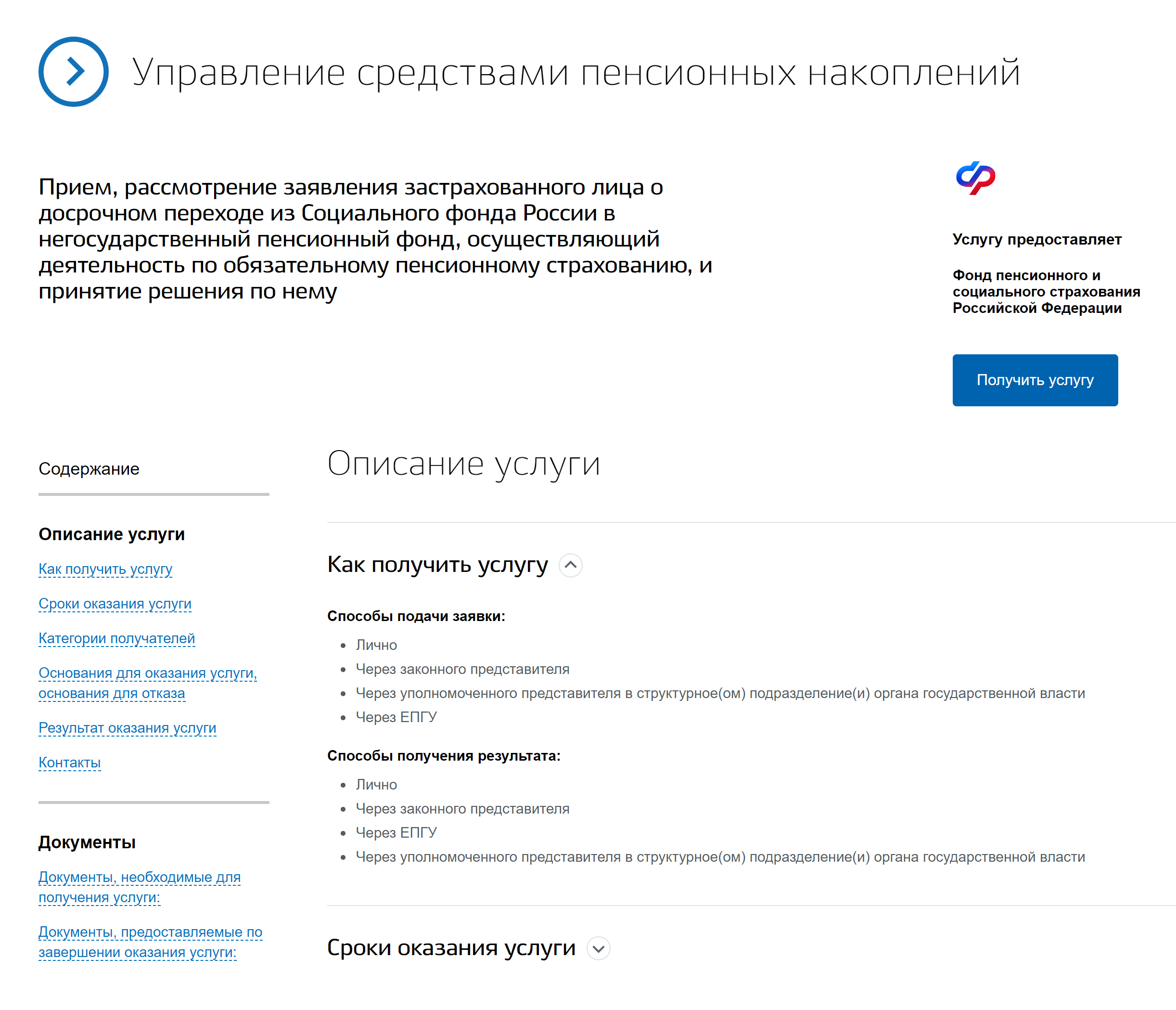
Task: Click 'Через ЕПГУ' under 'Способы подачи заявки'
Action: point(396,718)
